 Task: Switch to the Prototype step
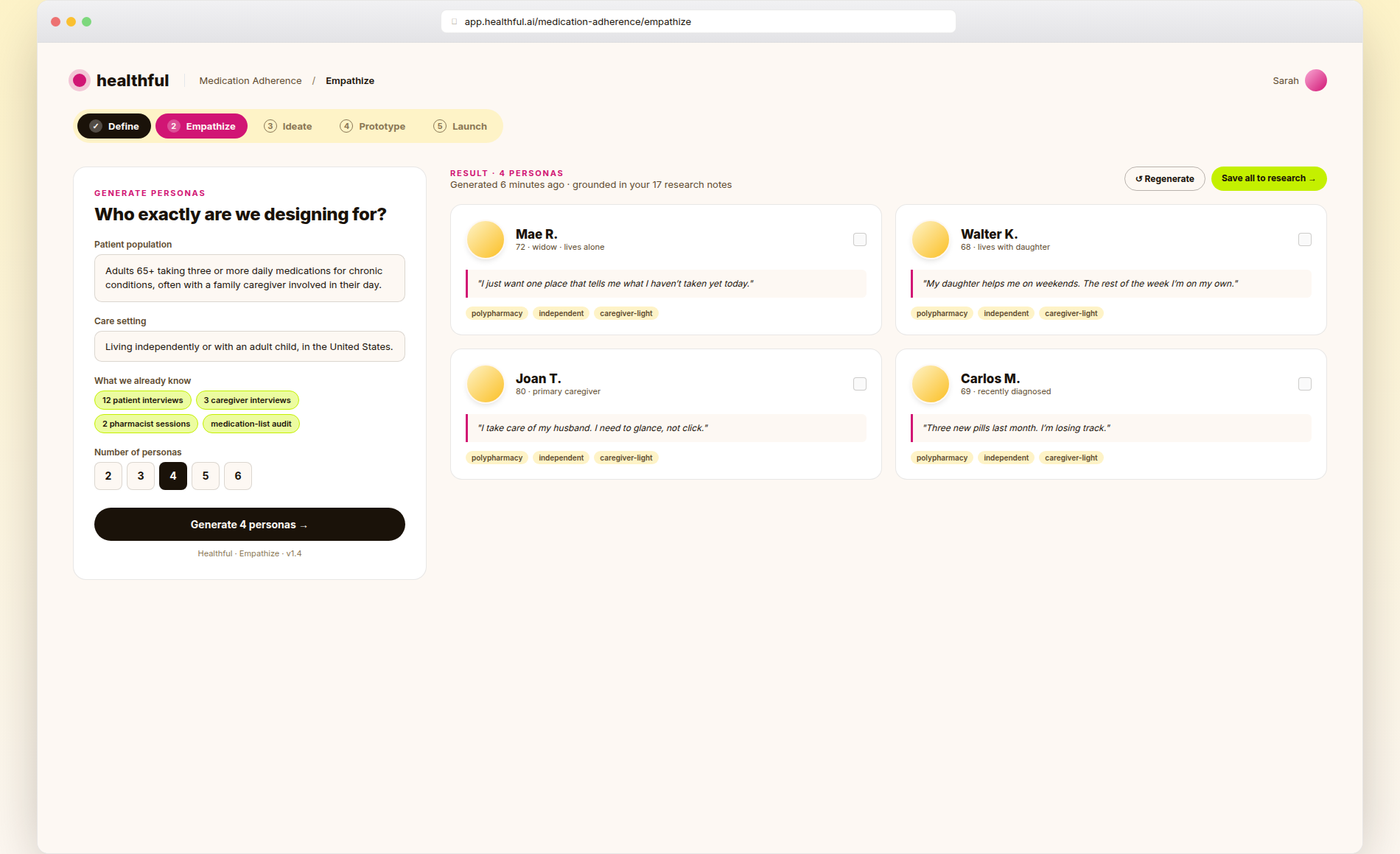[x=373, y=126]
